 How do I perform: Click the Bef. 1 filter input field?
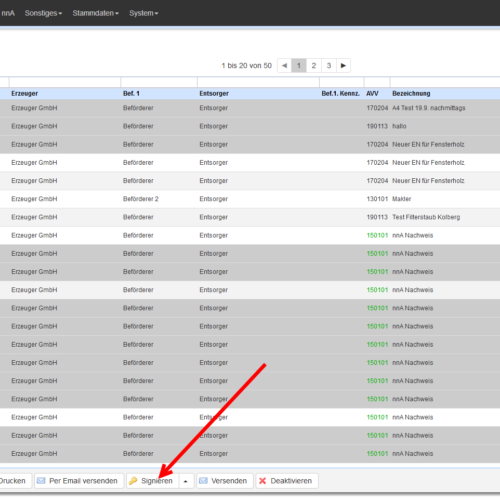(159, 82)
